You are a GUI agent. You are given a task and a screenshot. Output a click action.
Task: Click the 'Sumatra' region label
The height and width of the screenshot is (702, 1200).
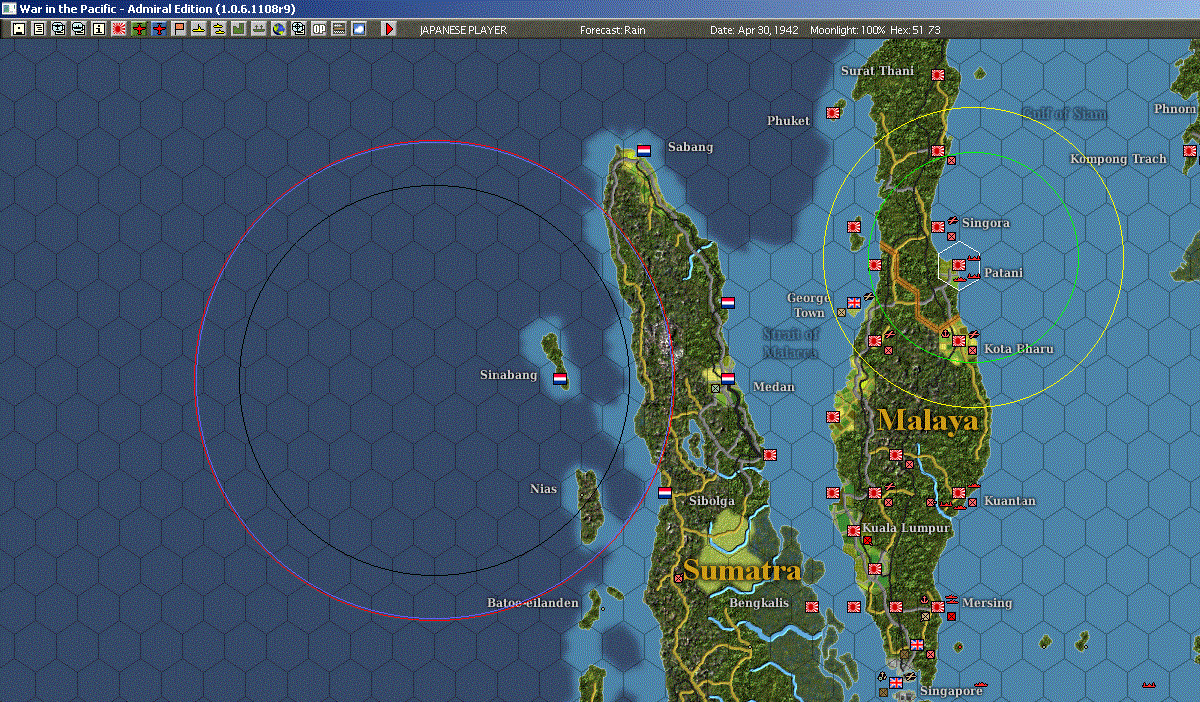click(742, 571)
